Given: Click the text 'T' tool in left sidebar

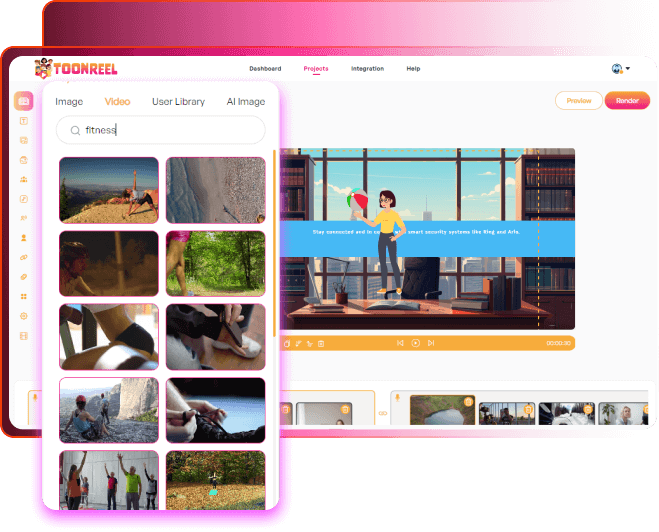Looking at the screenshot, I should [24, 121].
